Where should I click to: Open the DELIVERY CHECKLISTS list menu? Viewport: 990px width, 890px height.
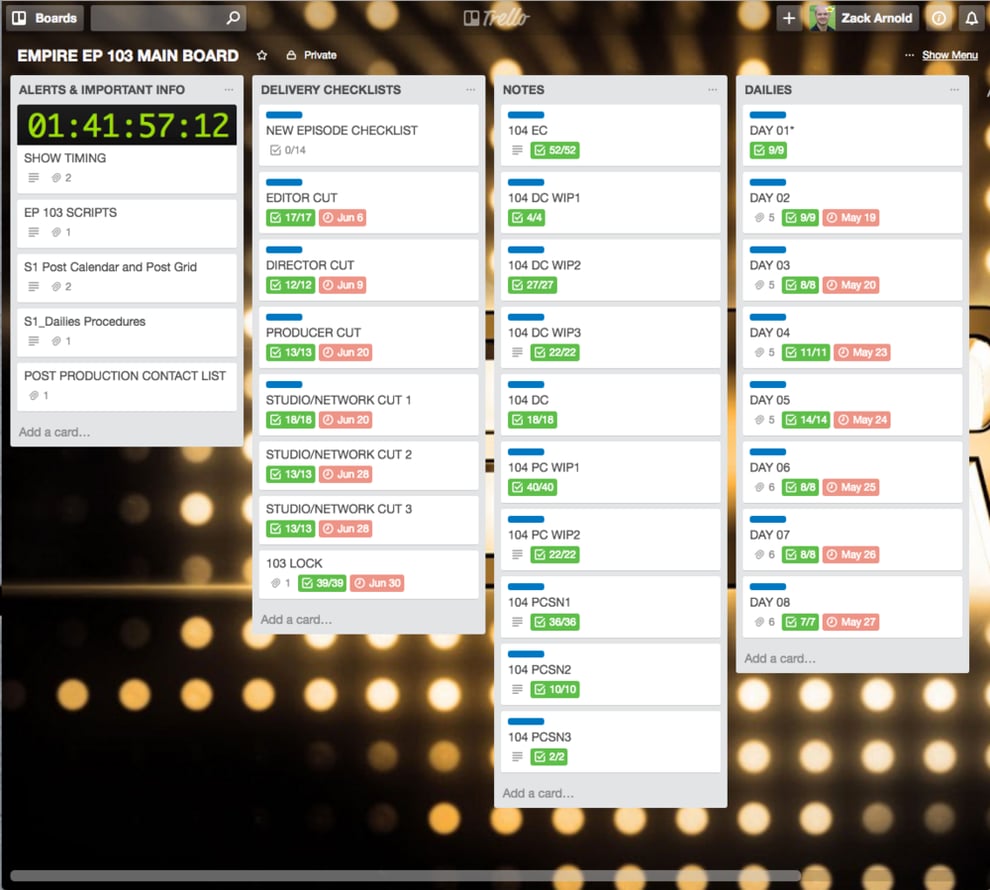(x=470, y=90)
